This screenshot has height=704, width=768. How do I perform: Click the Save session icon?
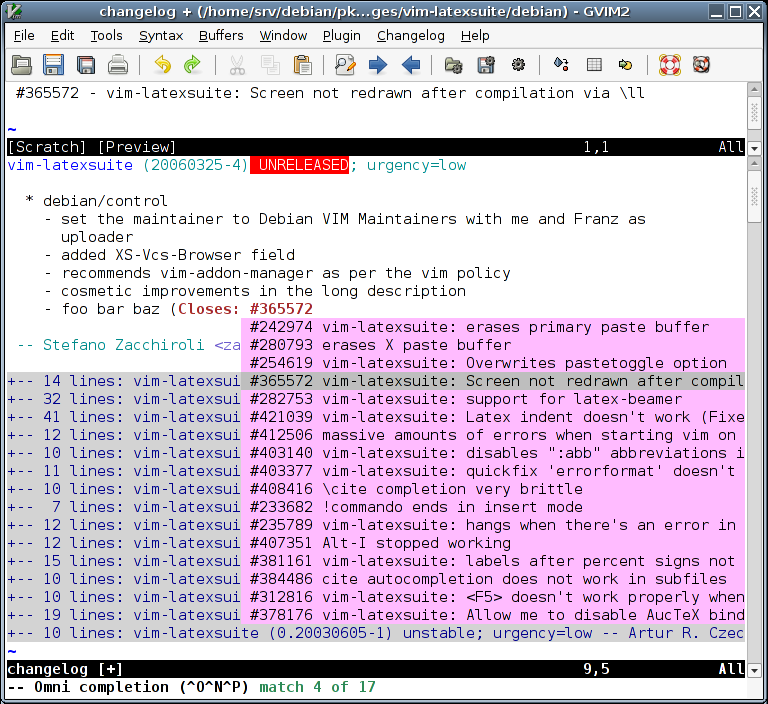(486, 65)
